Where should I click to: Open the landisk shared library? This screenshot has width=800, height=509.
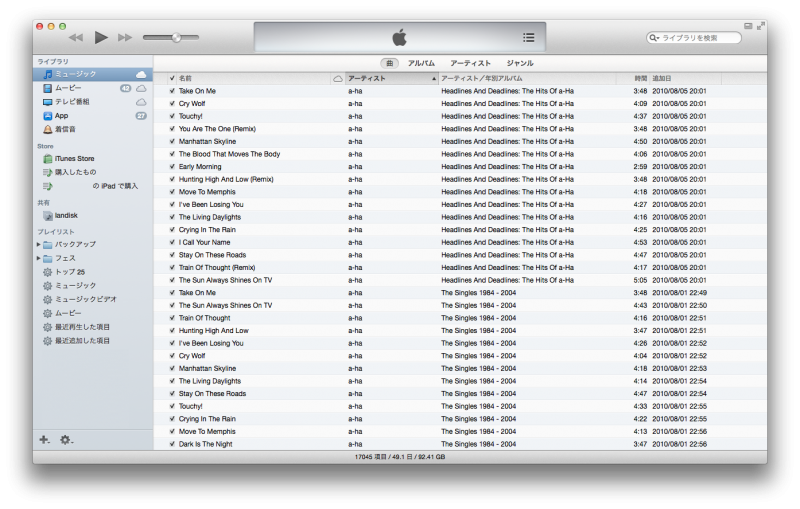(66, 216)
